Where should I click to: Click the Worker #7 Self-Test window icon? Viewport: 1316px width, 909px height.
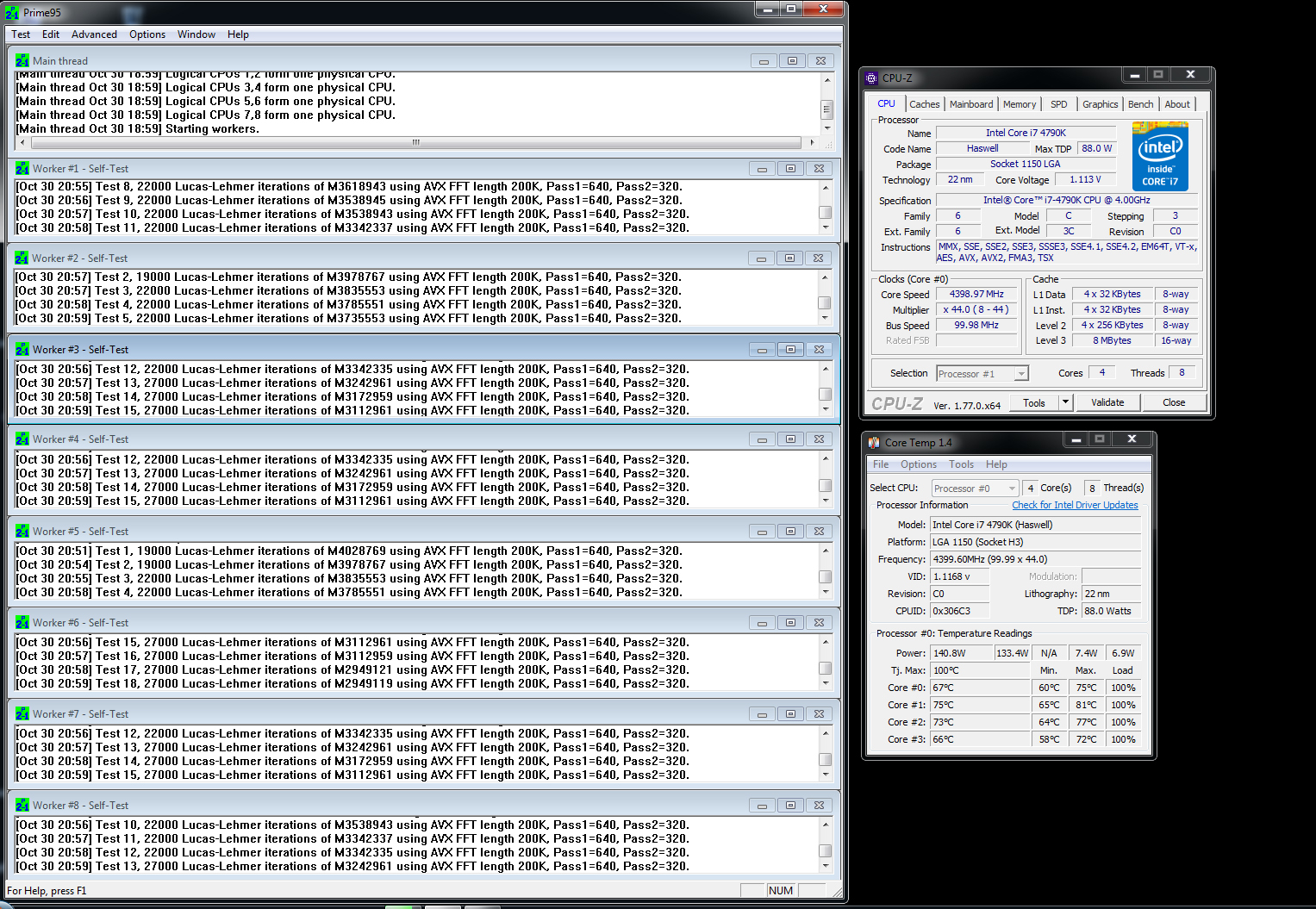click(22, 714)
